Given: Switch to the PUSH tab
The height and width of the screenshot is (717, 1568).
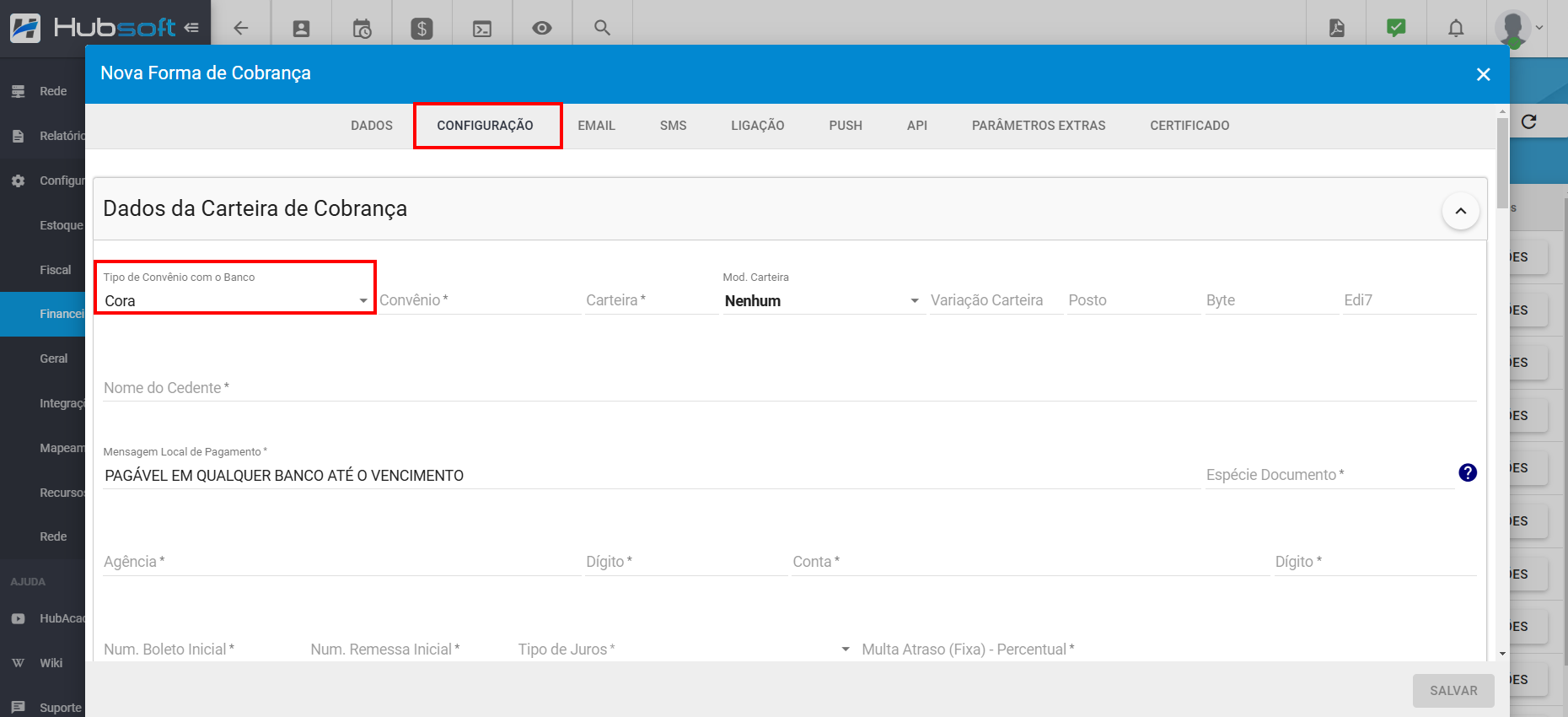Looking at the screenshot, I should (846, 126).
